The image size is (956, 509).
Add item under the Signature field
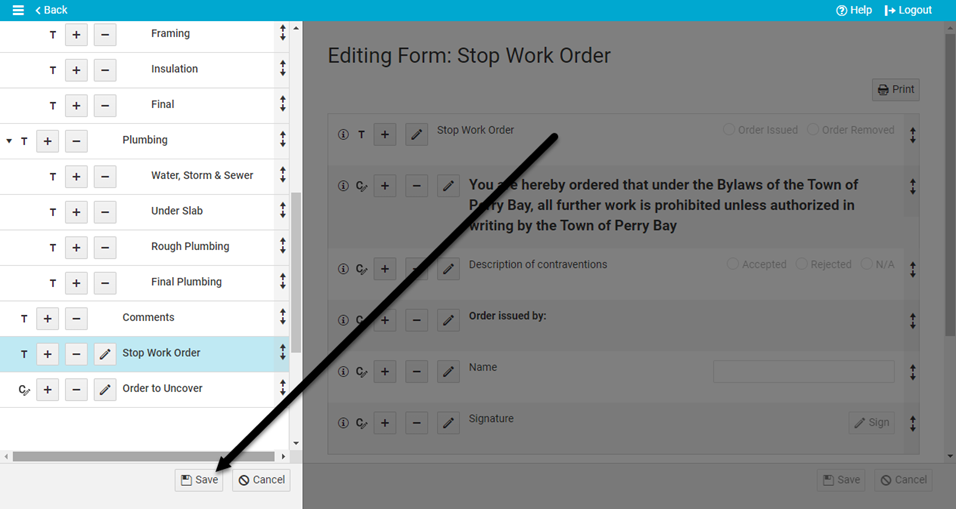coord(385,422)
